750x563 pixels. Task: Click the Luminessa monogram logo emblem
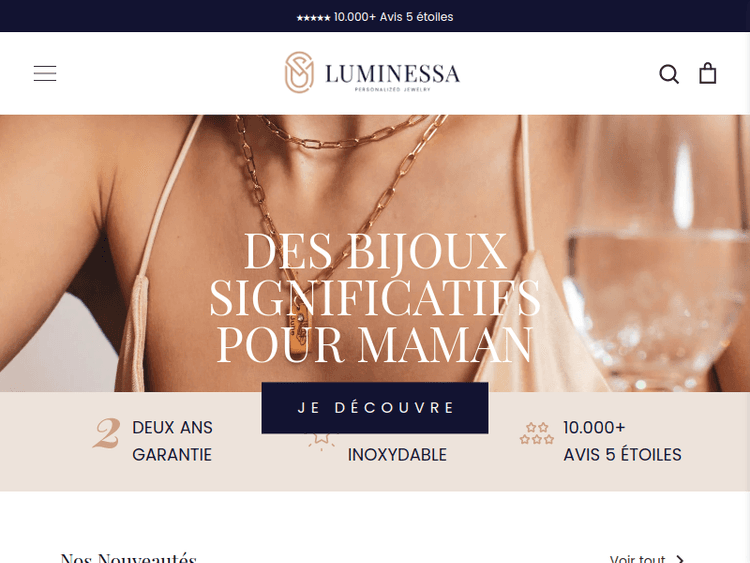click(x=299, y=72)
